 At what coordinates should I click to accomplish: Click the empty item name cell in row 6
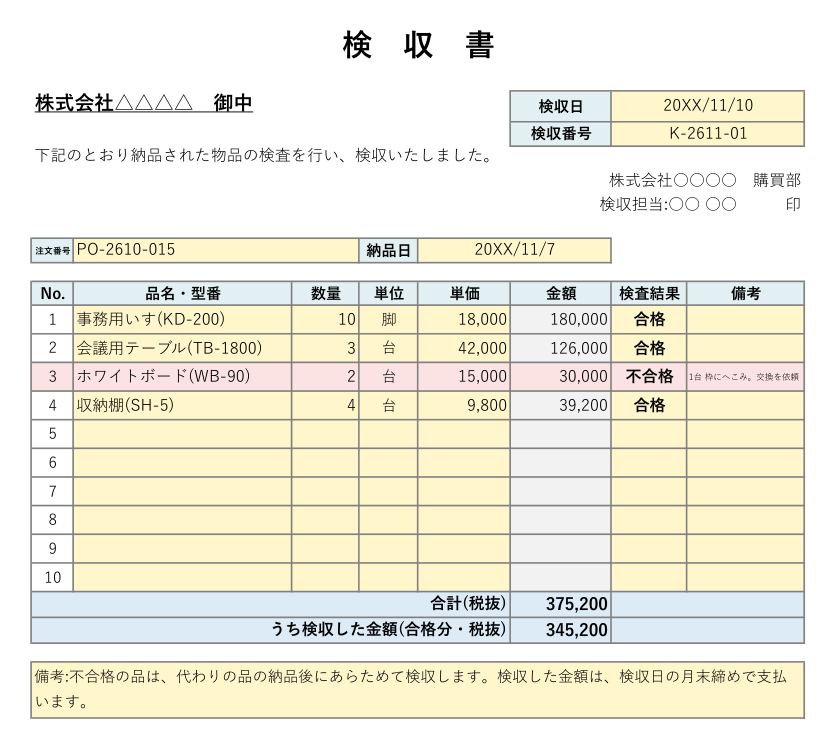click(x=182, y=463)
